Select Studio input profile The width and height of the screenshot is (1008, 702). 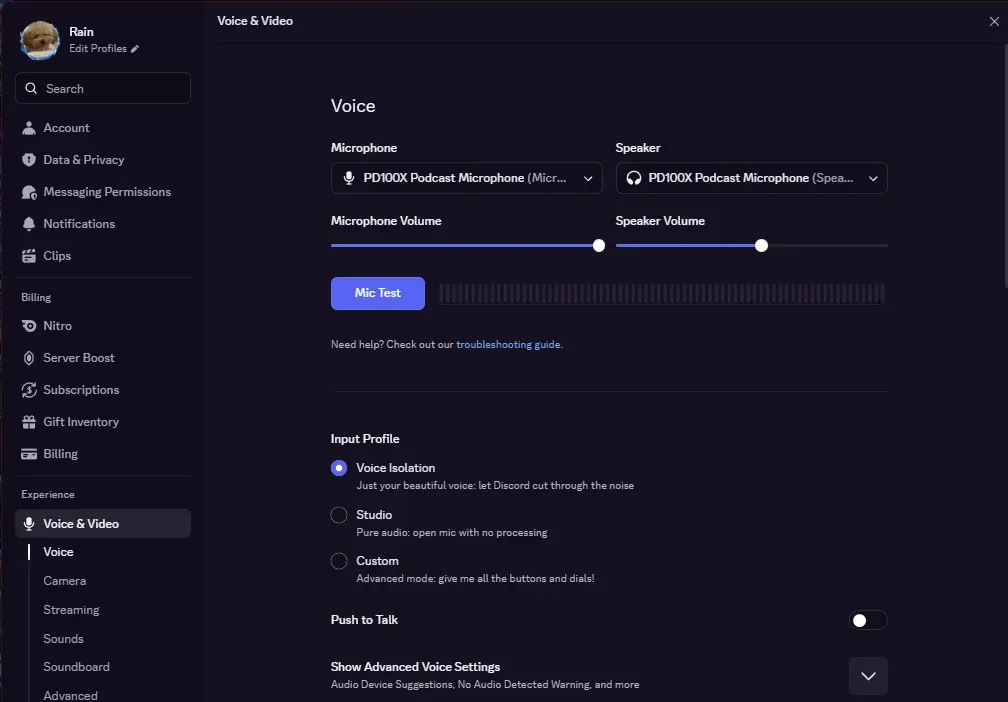click(x=339, y=515)
